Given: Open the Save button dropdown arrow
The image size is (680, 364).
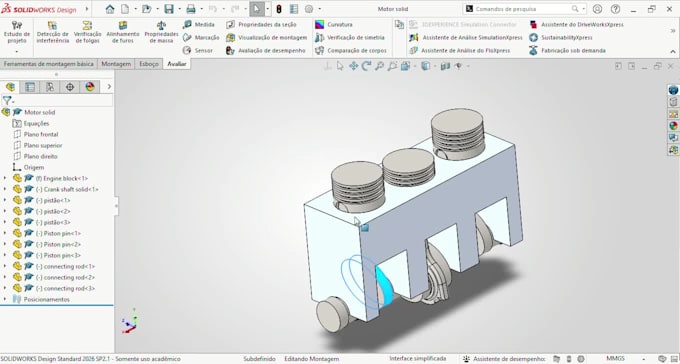Looking at the screenshot, I should (x=179, y=9).
